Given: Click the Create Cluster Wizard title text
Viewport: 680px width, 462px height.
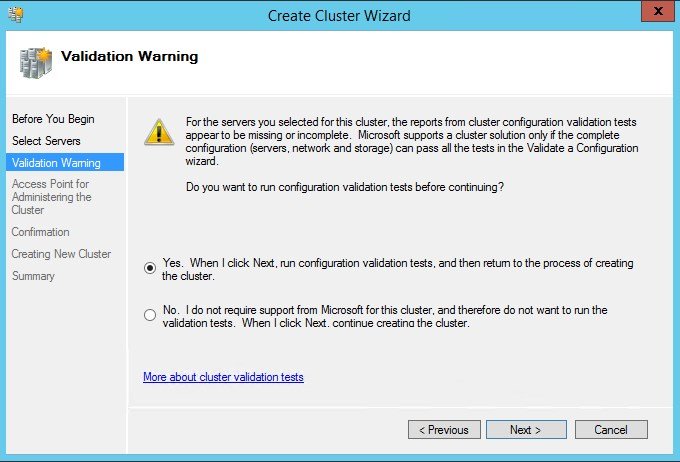Looking at the screenshot, I should [339, 15].
